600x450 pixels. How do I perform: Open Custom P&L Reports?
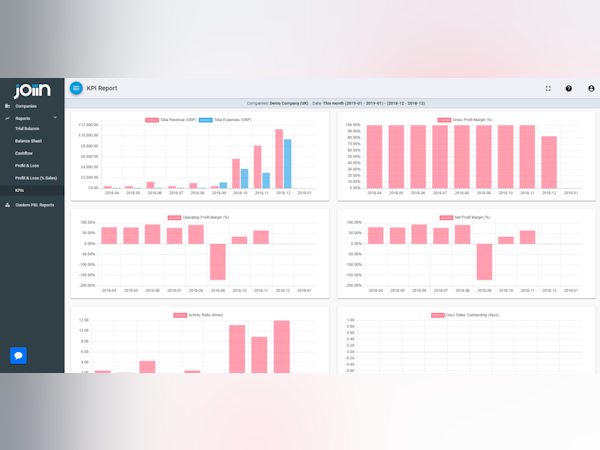coord(34,205)
